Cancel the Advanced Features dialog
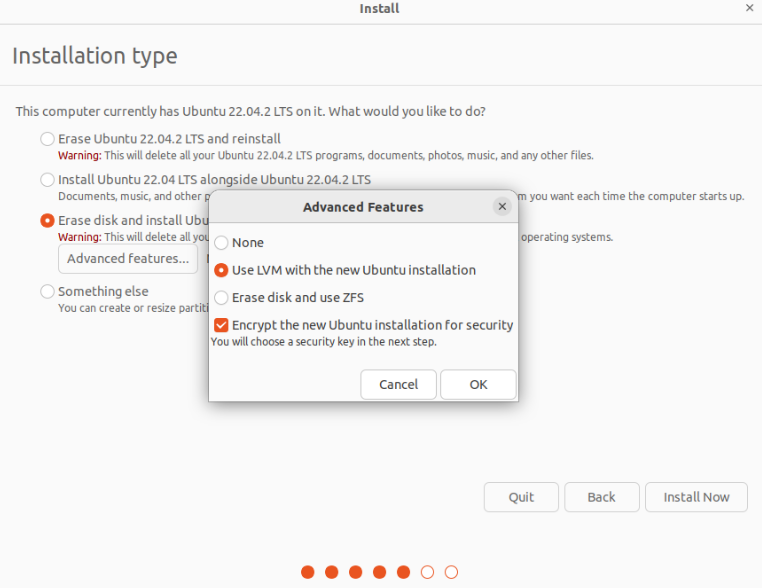This screenshot has width=762, height=588. pyautogui.click(x=398, y=384)
